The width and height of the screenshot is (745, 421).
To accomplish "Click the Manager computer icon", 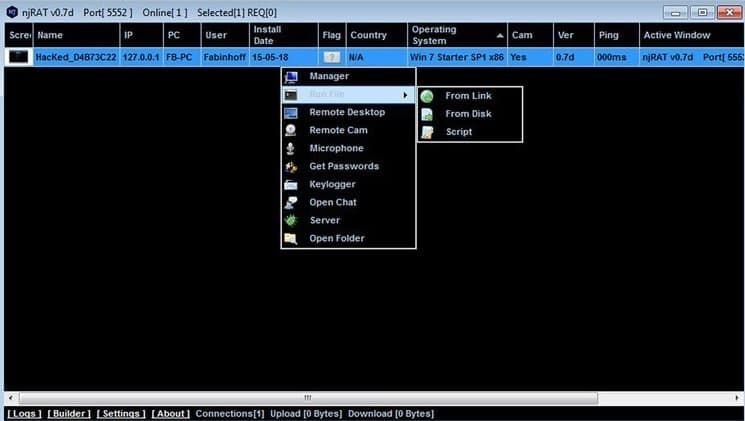I will 291,77.
